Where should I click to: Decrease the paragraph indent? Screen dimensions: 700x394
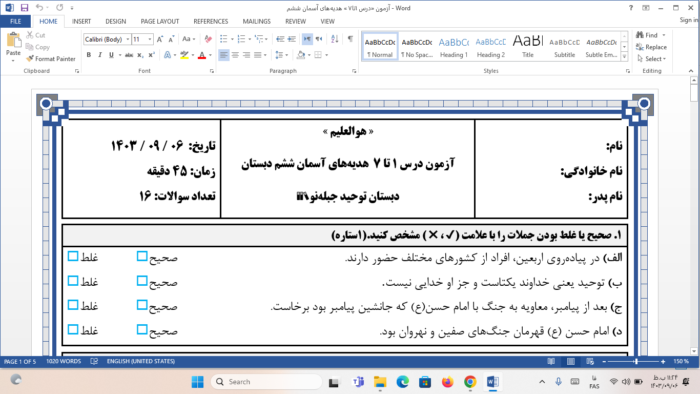(x=280, y=39)
